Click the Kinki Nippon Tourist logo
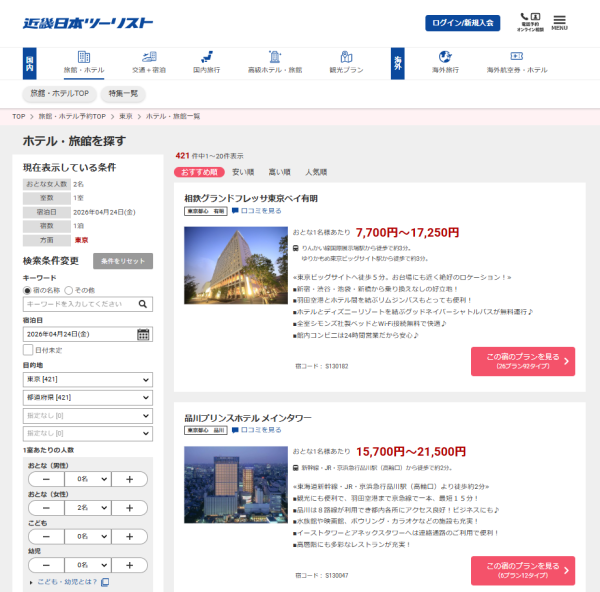Viewport: 600px width, 592px height. tap(88, 23)
